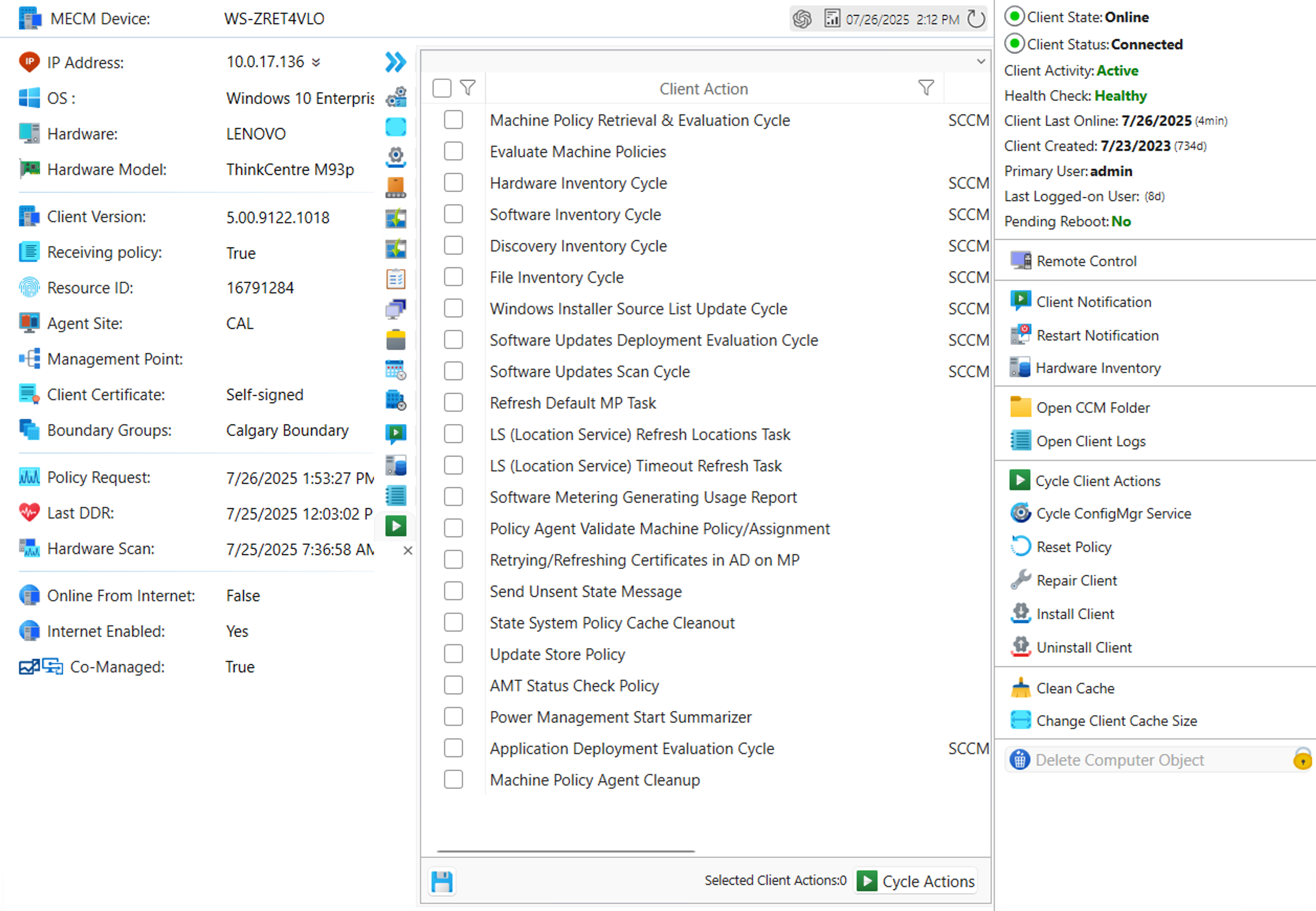Check the Refresh Default MP Task checkbox
Viewport: 1316px width, 911px height.
pyautogui.click(x=453, y=402)
